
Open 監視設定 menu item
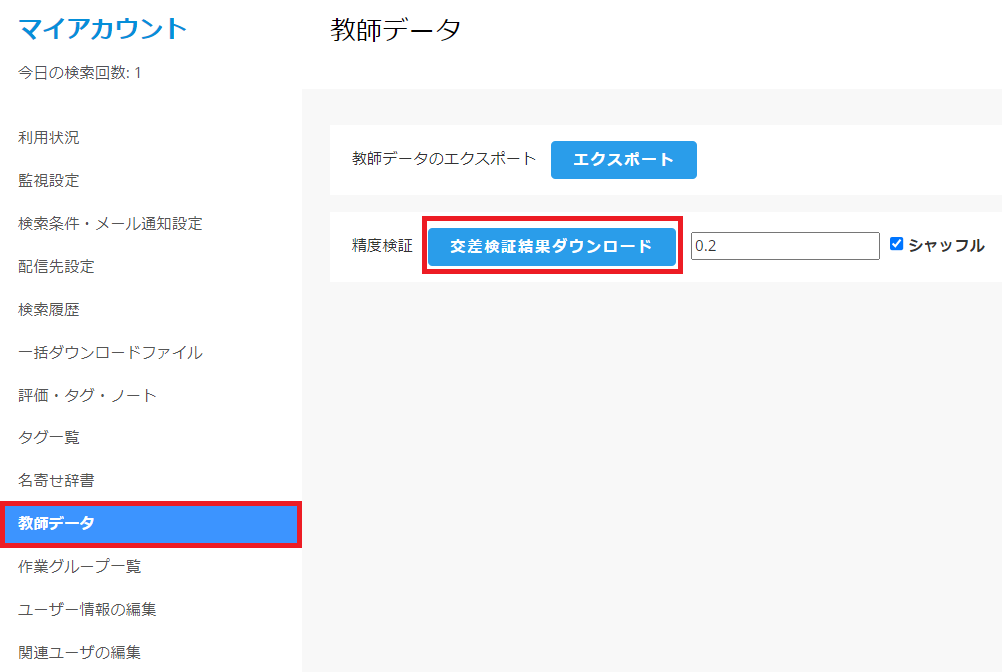click(x=49, y=181)
